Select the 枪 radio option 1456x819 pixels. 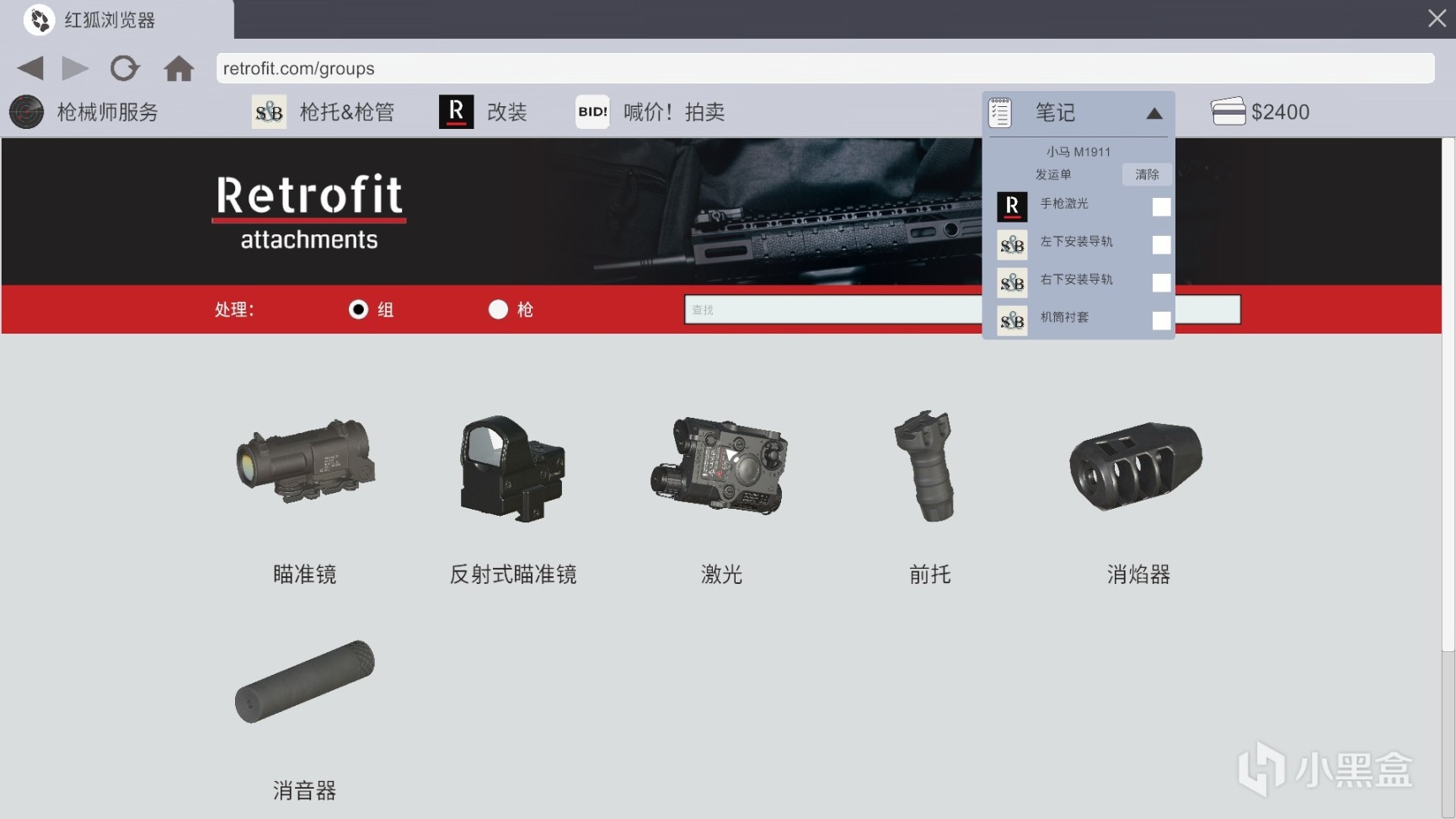pos(498,309)
